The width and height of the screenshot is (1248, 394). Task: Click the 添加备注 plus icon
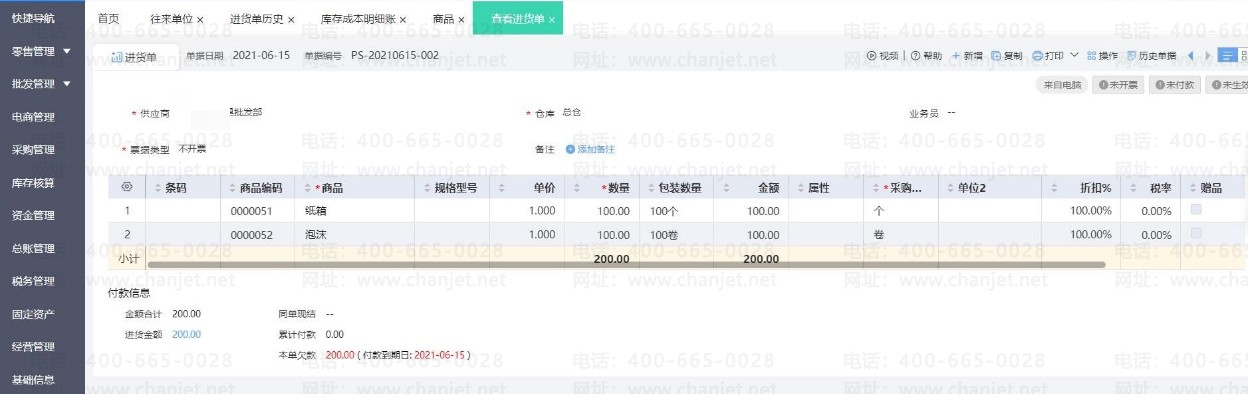(x=570, y=149)
